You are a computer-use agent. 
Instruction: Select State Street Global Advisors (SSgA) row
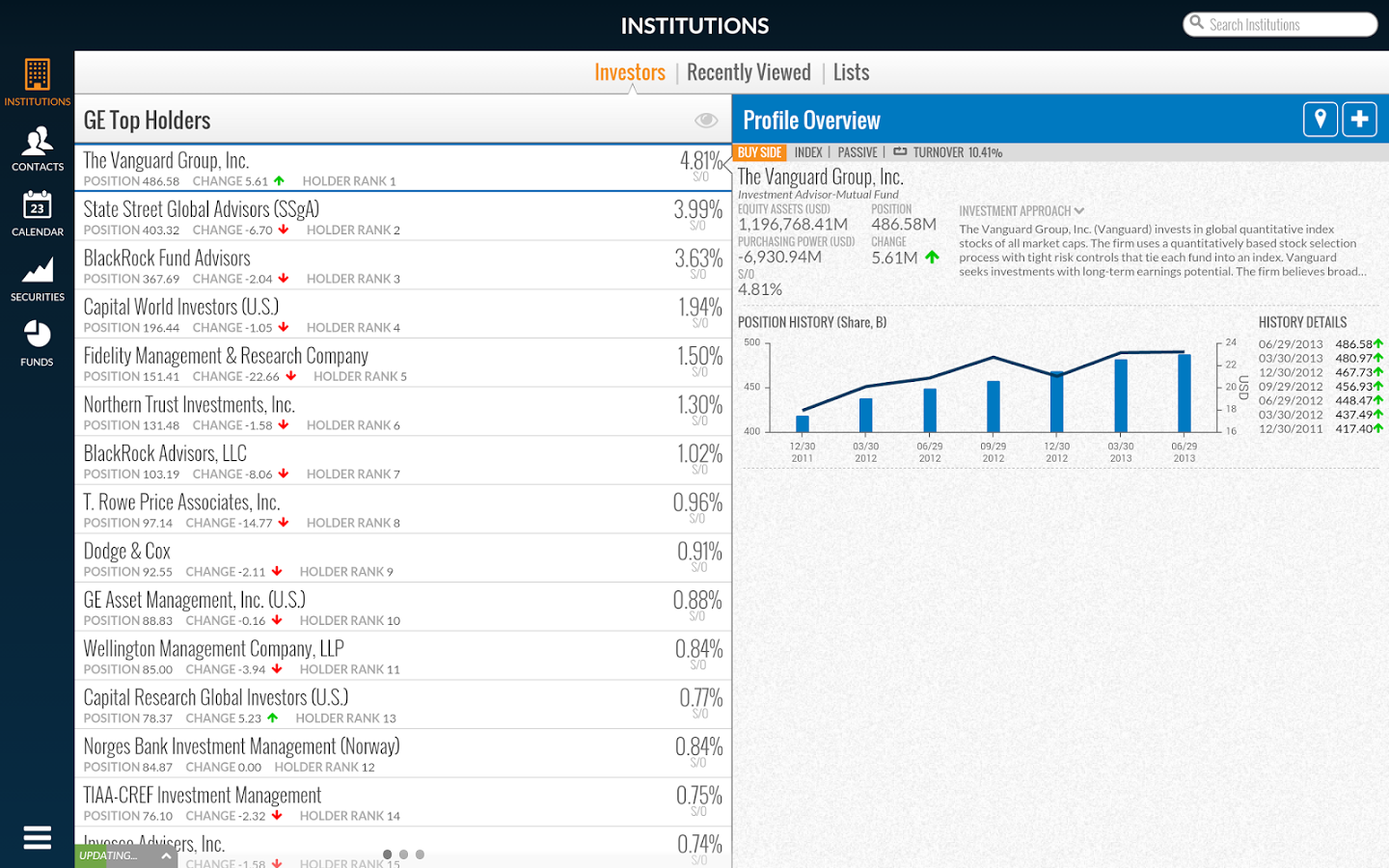coord(402,217)
